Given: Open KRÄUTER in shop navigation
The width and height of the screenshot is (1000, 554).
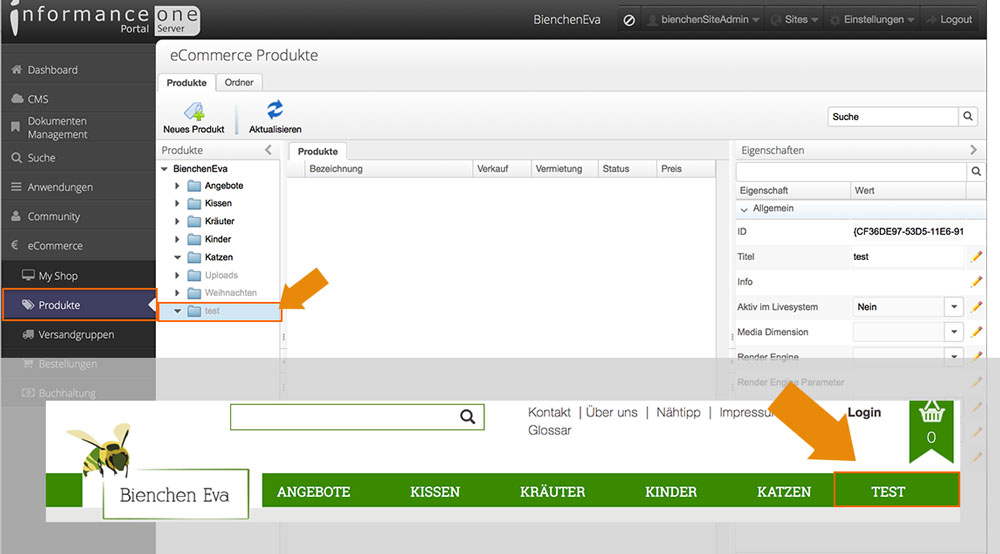Looking at the screenshot, I should [x=552, y=492].
